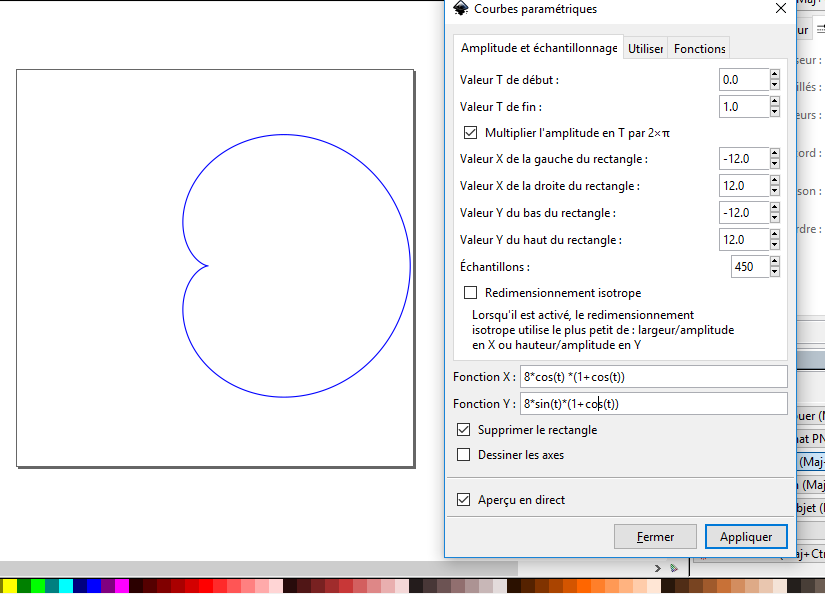Open the Utiliser tab
The image size is (825, 594).
pos(645,48)
